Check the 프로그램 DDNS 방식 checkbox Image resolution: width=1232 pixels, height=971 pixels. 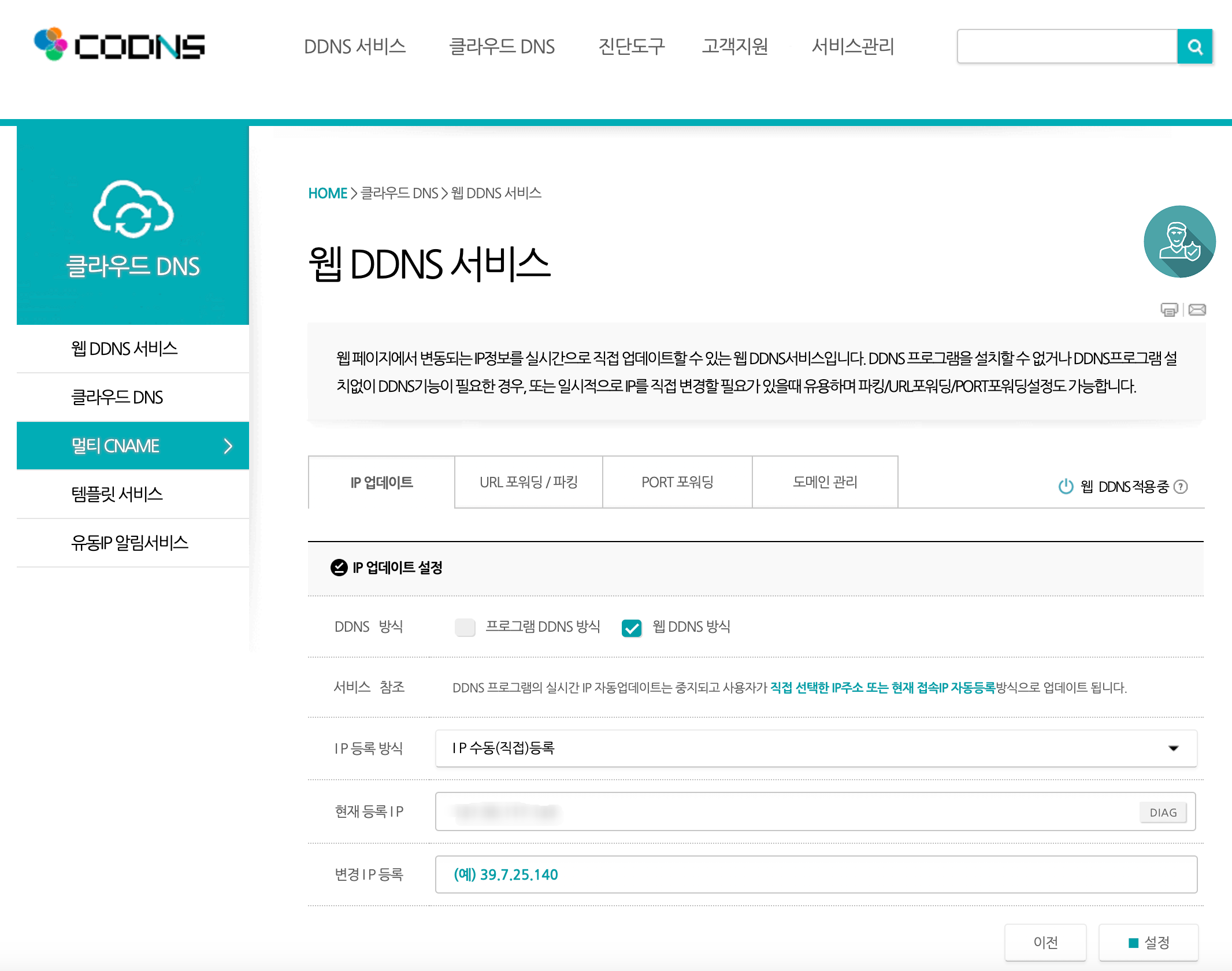(x=465, y=627)
